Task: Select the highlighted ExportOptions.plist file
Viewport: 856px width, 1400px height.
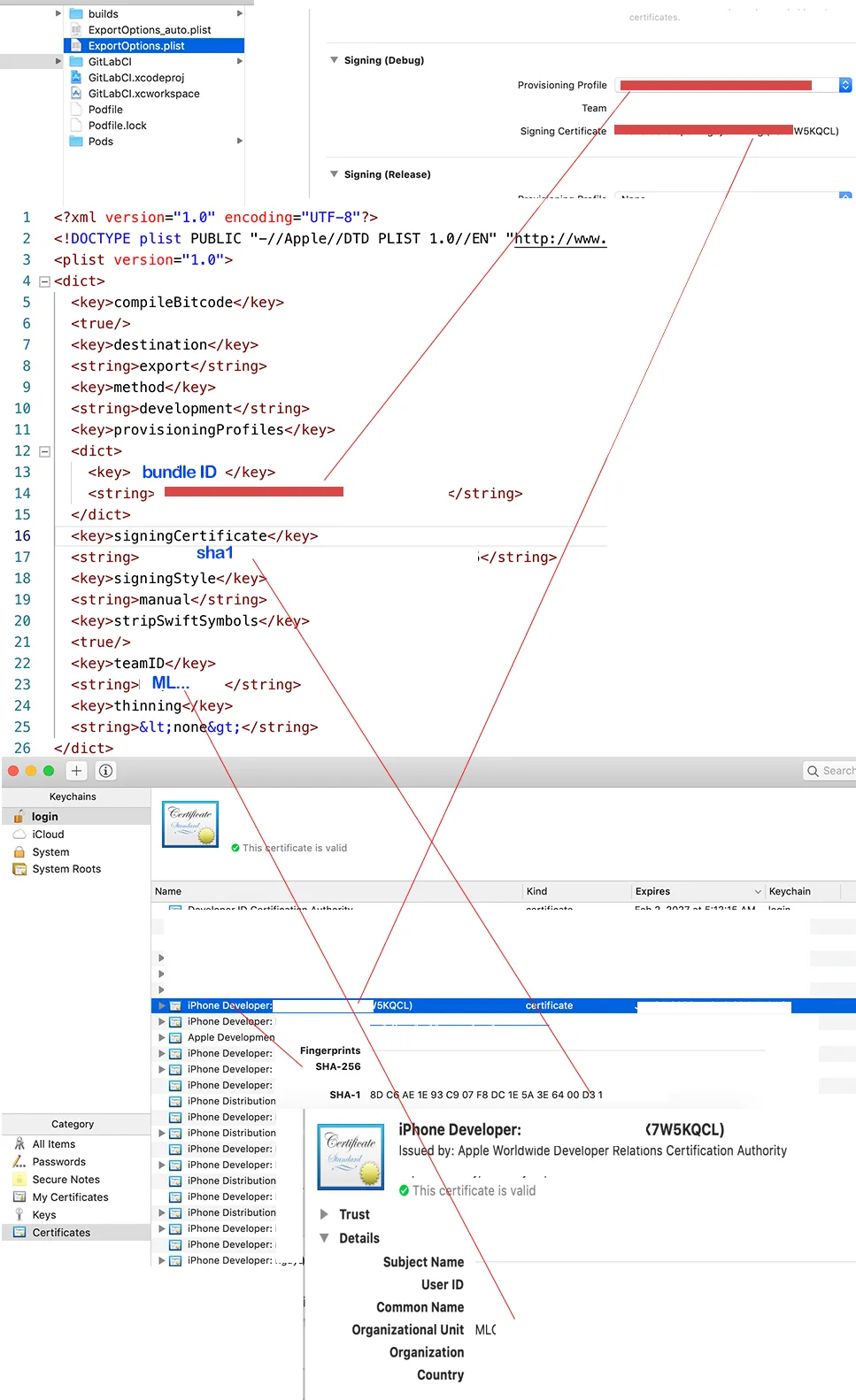Action: (154, 45)
